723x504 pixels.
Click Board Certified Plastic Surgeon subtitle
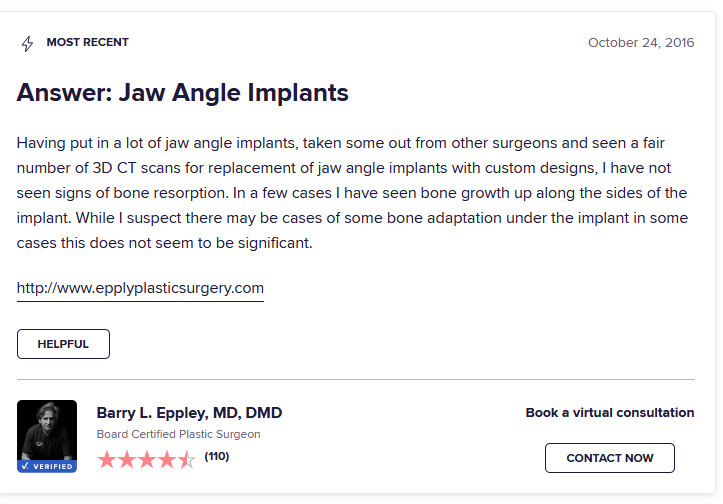178,434
